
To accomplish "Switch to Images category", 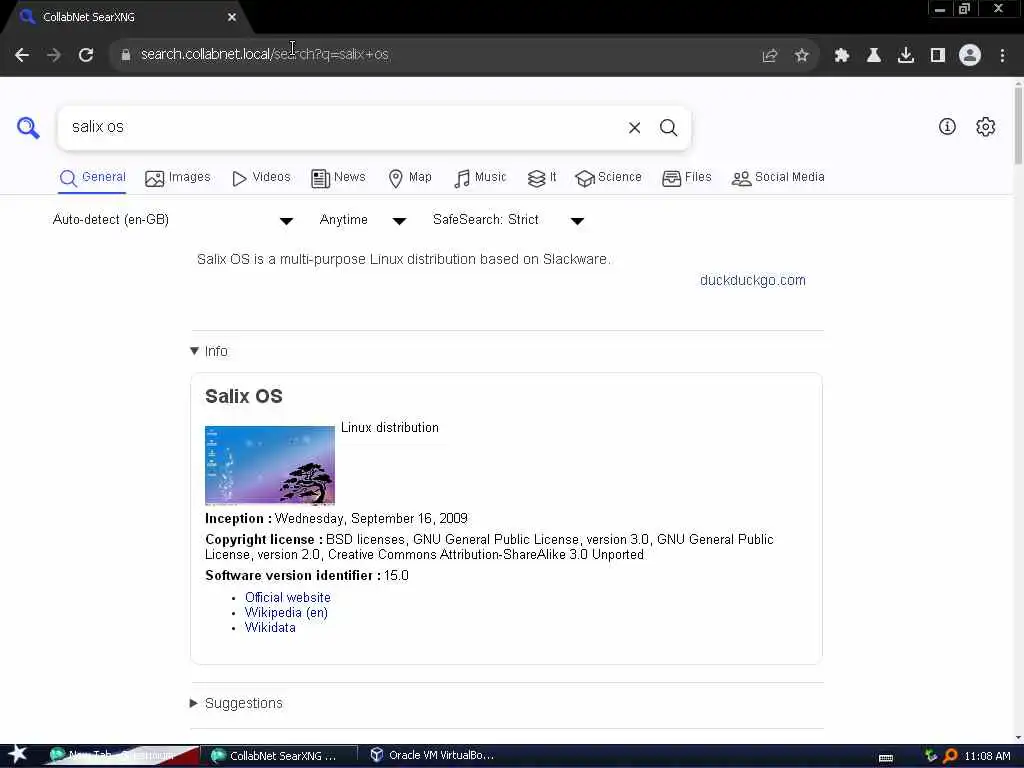I will (x=178, y=178).
